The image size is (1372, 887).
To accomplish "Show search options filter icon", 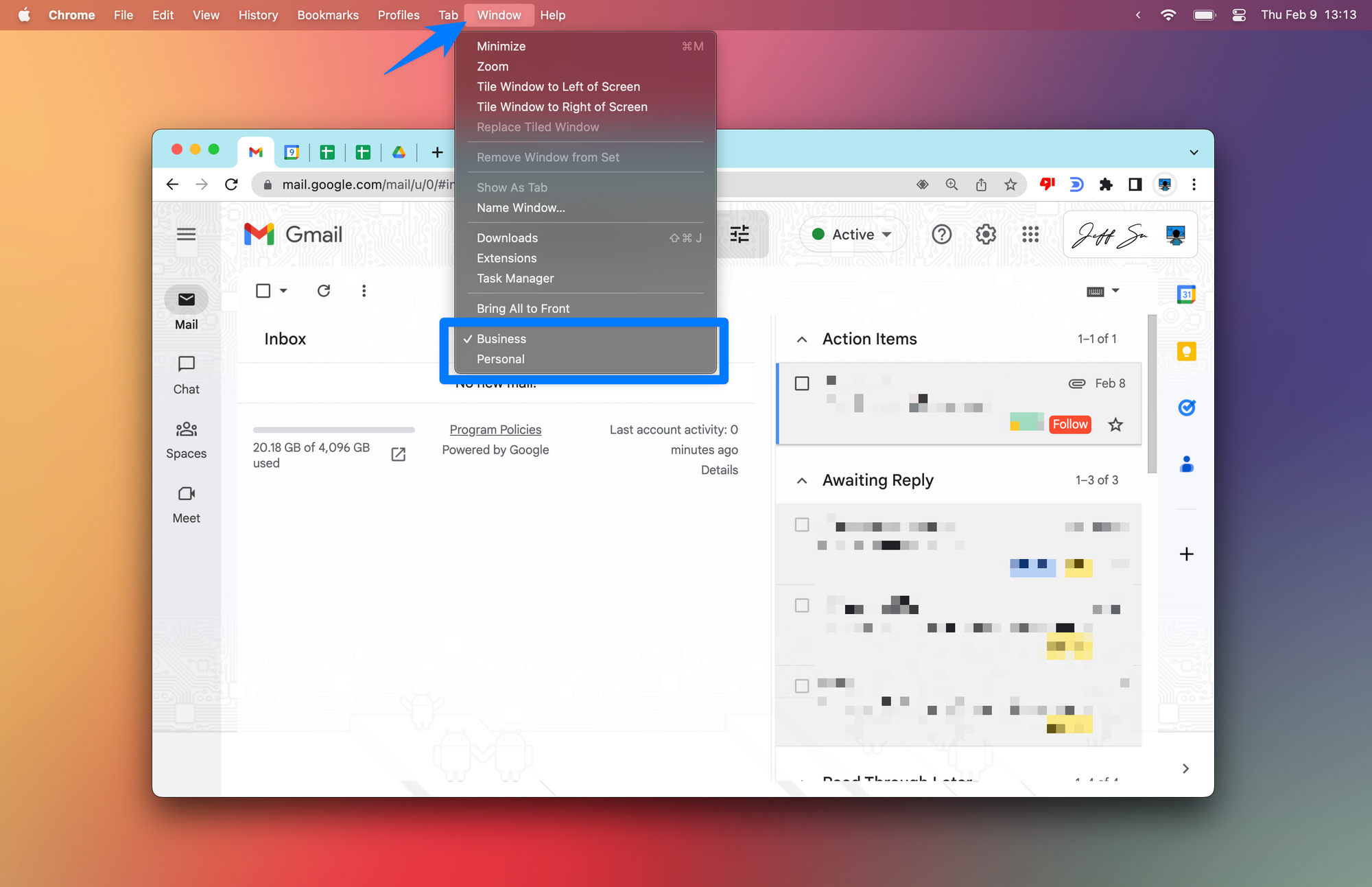I will (740, 234).
